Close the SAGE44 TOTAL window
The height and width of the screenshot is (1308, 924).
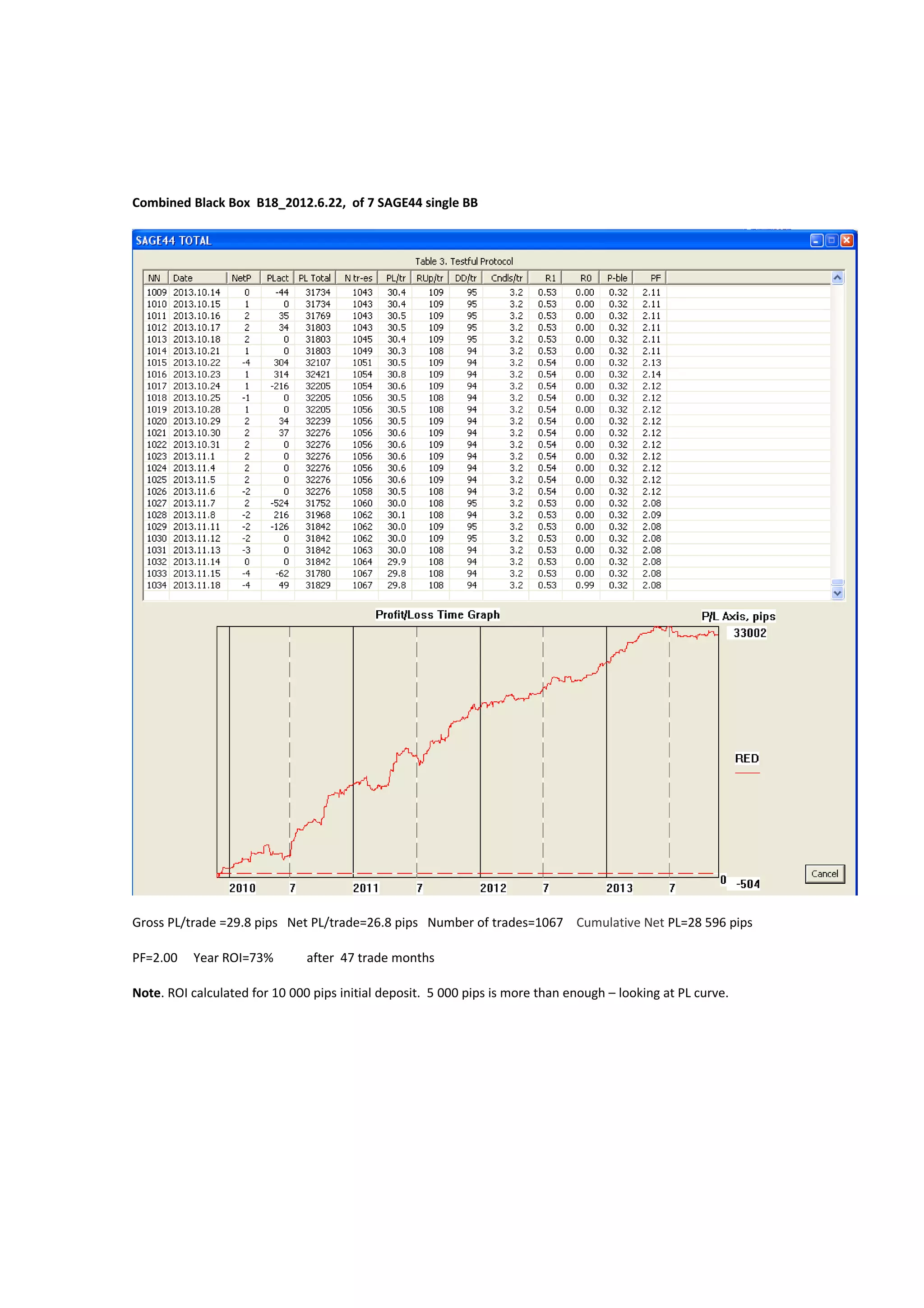tap(846, 241)
